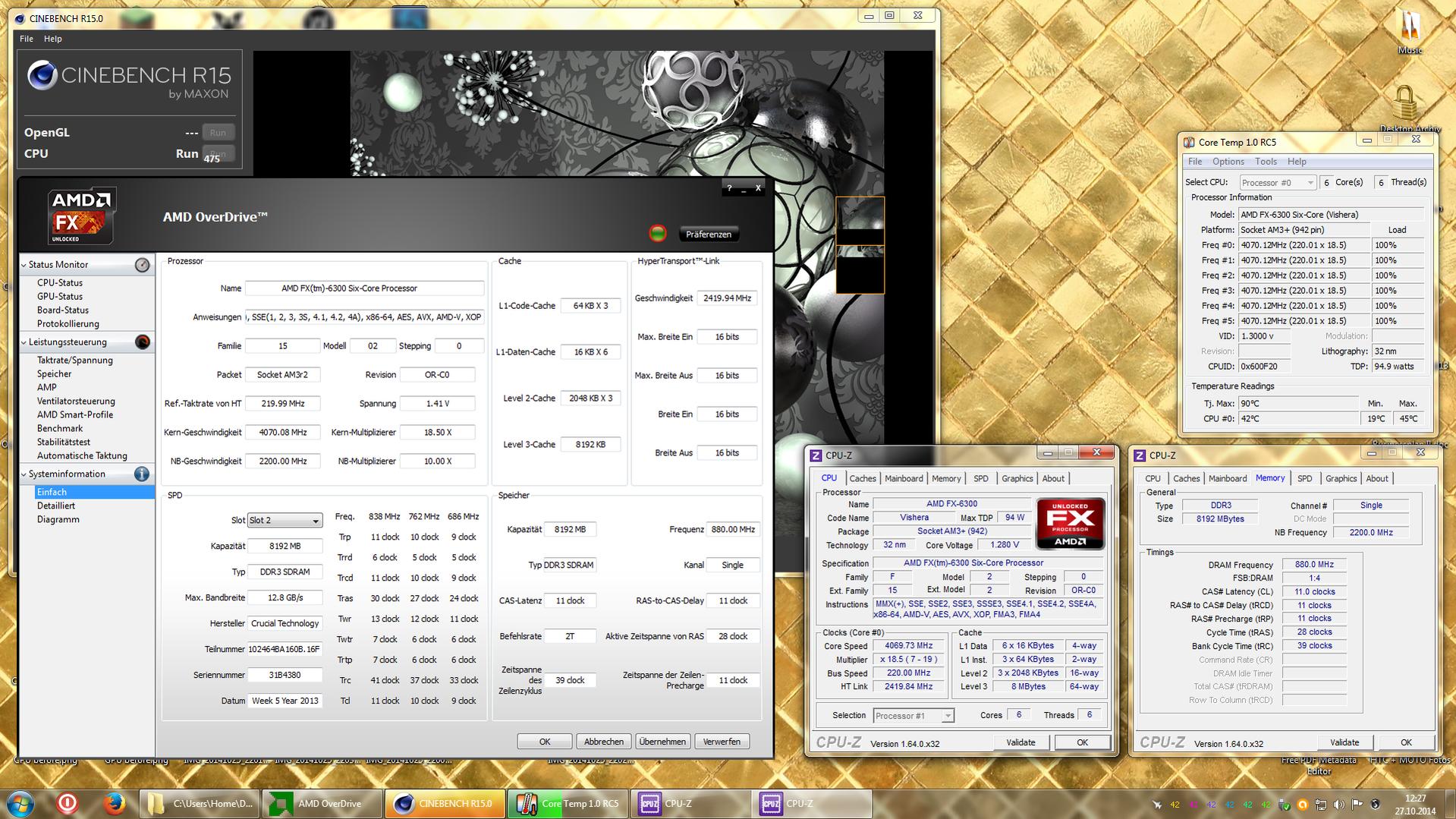This screenshot has width=1456, height=819.
Task: Click OK in CPU-Z processor window
Action: pos(1083,742)
